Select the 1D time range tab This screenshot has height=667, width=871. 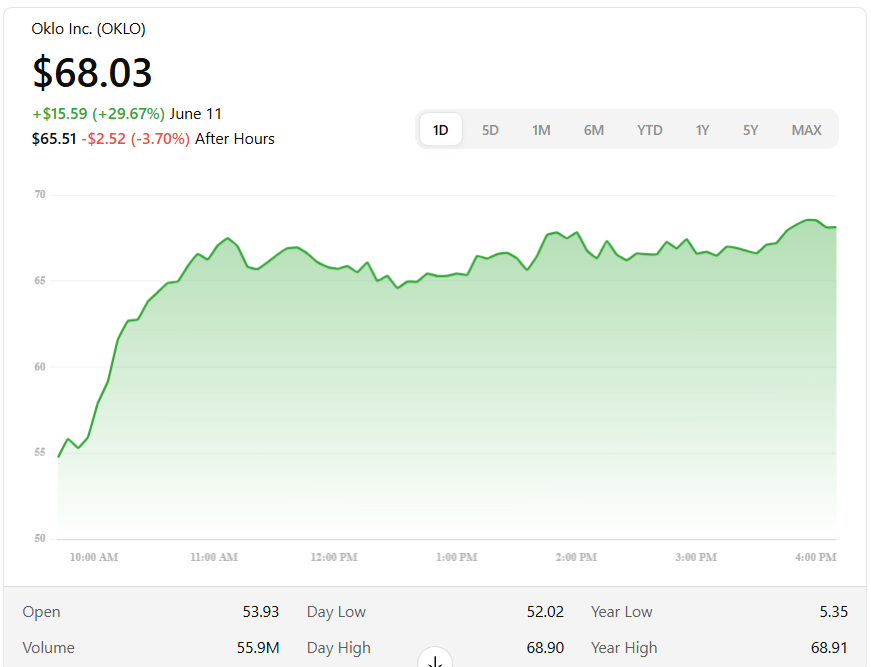[440, 130]
